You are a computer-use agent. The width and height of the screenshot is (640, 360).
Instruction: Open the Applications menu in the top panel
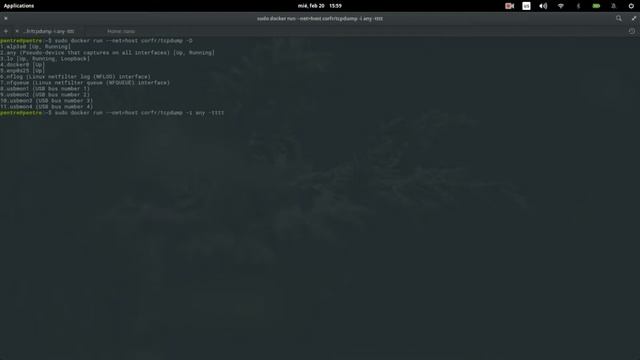[x=19, y=6]
